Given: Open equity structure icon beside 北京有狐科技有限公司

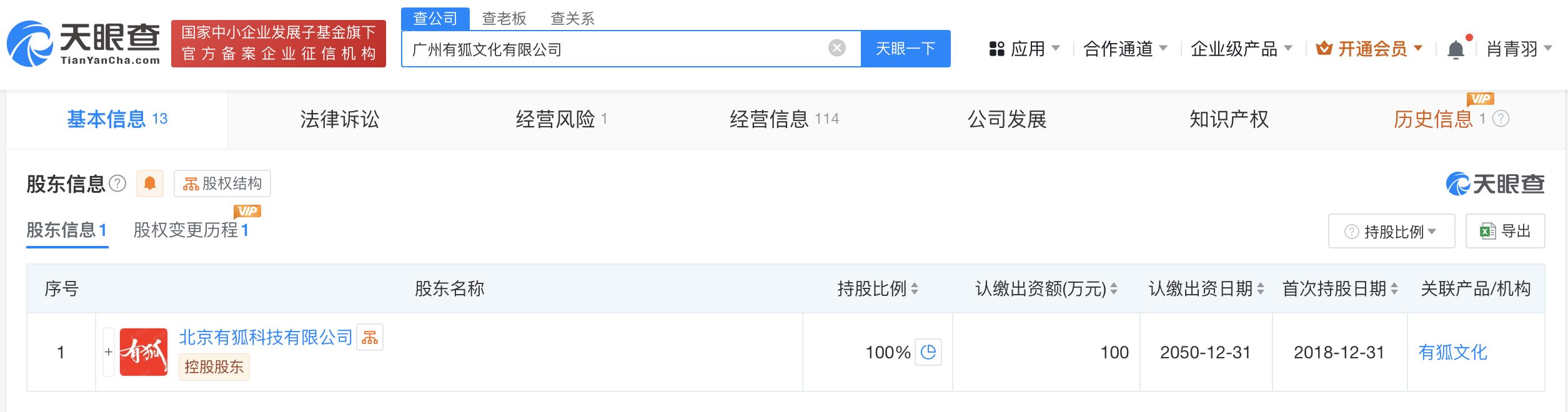Looking at the screenshot, I should pyautogui.click(x=370, y=337).
